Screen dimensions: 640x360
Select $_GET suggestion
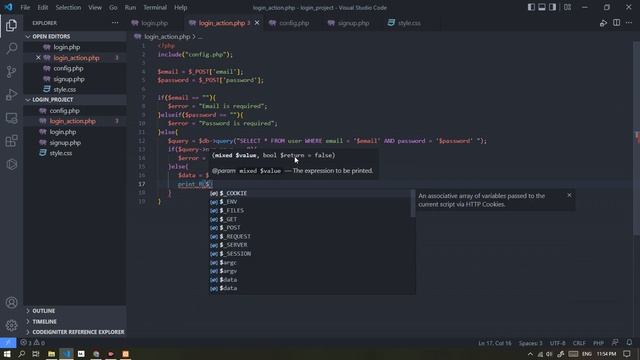click(312, 219)
